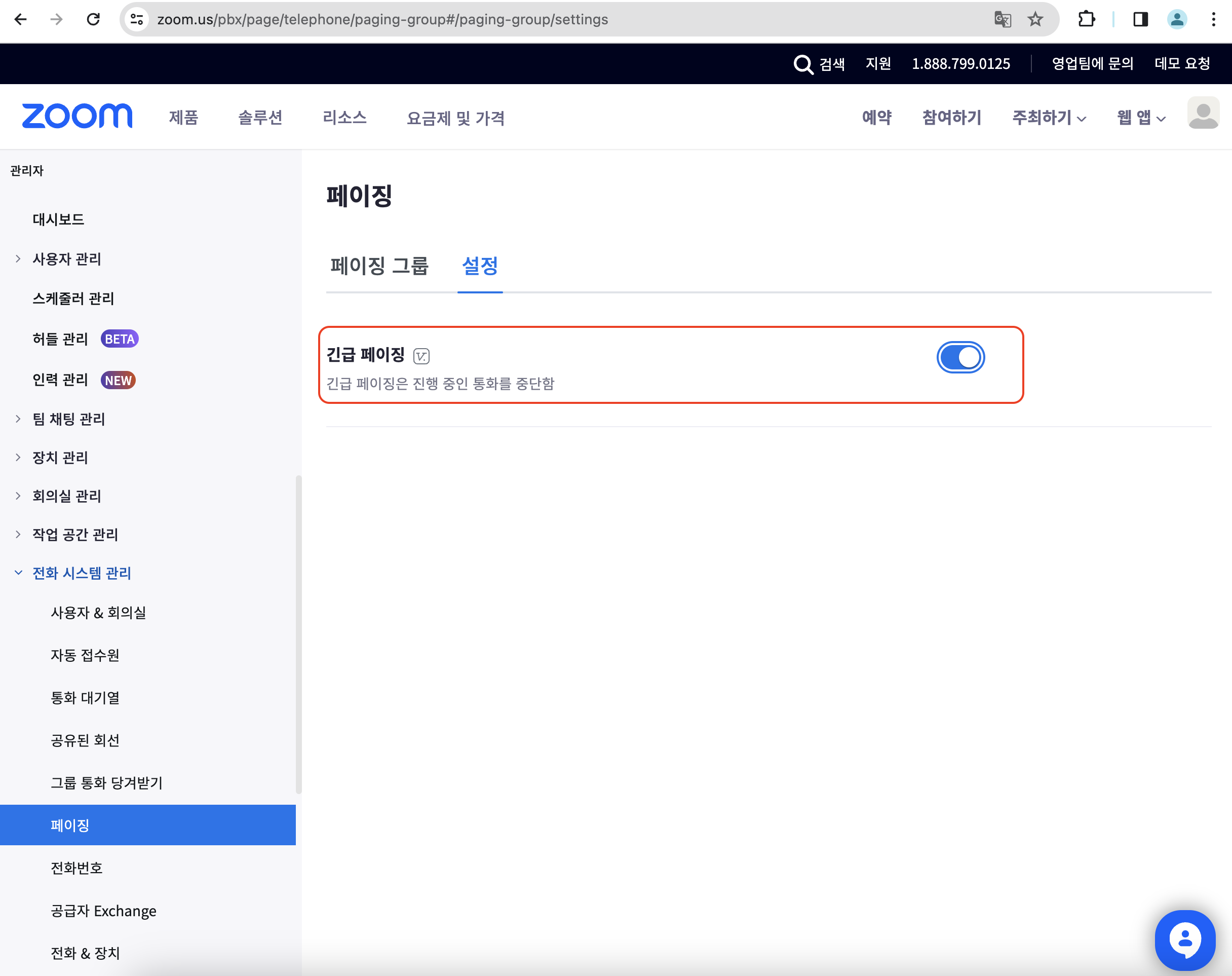Screen dimensions: 1232x976
Task: Open the Zoom account avatar
Action: click(1204, 113)
